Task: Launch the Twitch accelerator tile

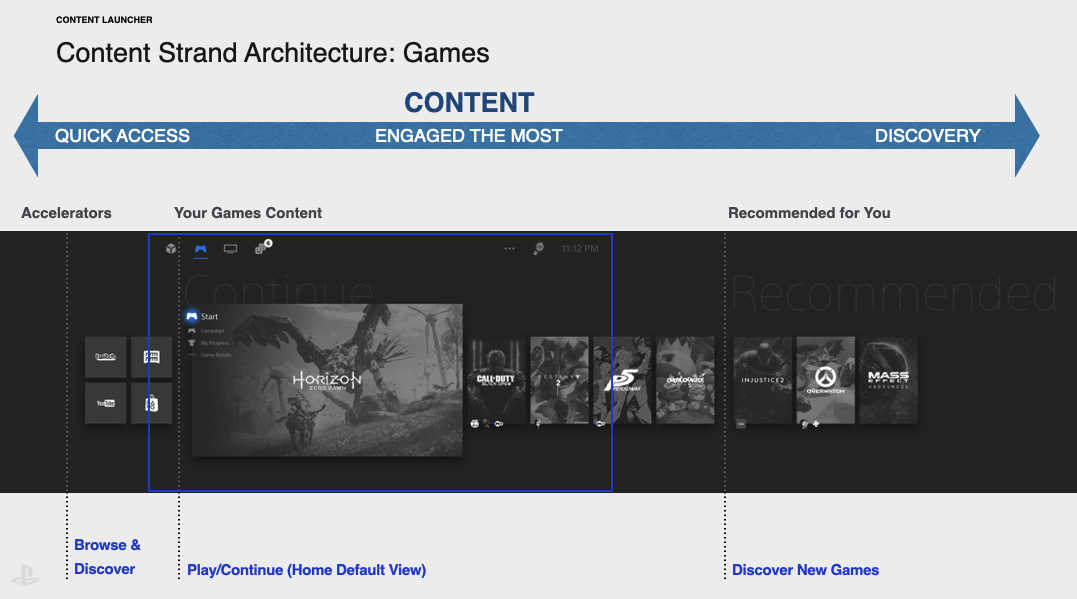Action: coord(106,357)
